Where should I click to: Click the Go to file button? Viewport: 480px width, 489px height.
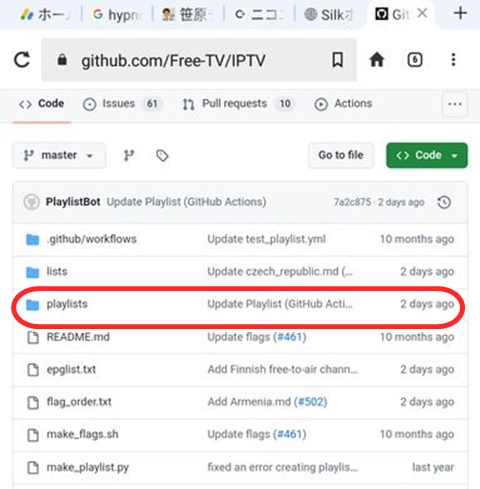pos(341,155)
